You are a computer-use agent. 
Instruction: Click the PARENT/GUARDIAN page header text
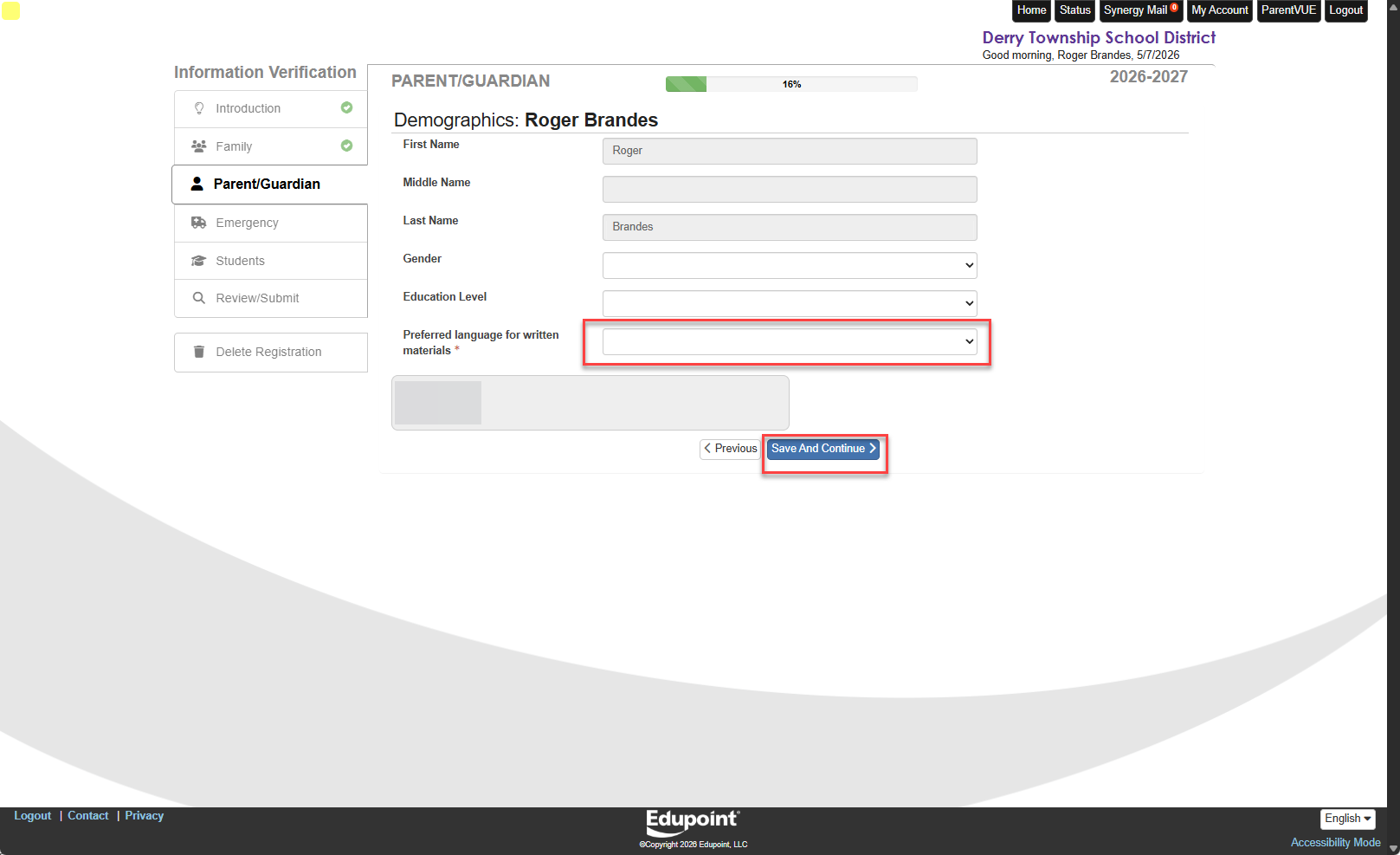click(470, 81)
